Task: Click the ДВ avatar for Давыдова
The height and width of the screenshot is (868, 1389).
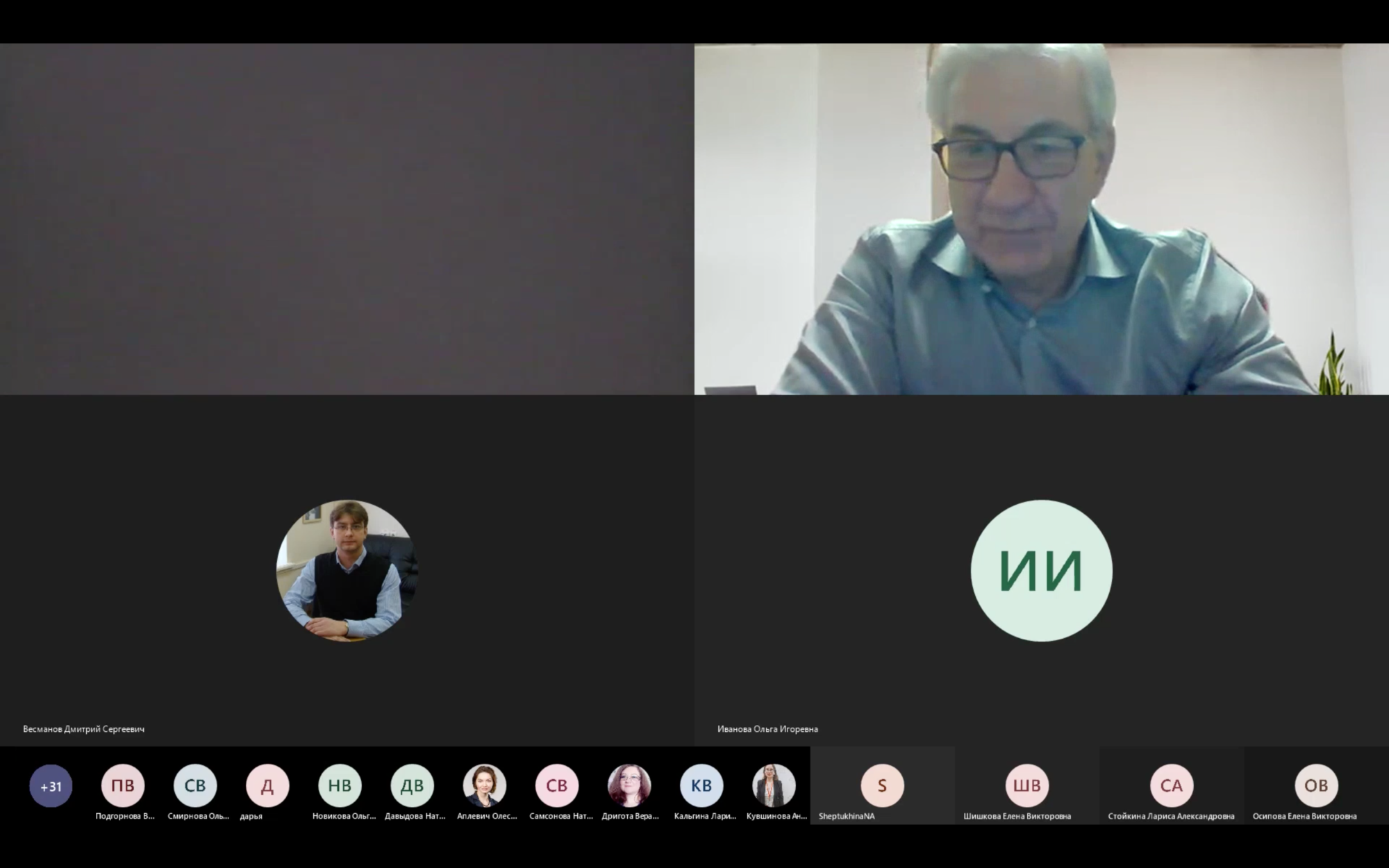Action: click(x=412, y=785)
